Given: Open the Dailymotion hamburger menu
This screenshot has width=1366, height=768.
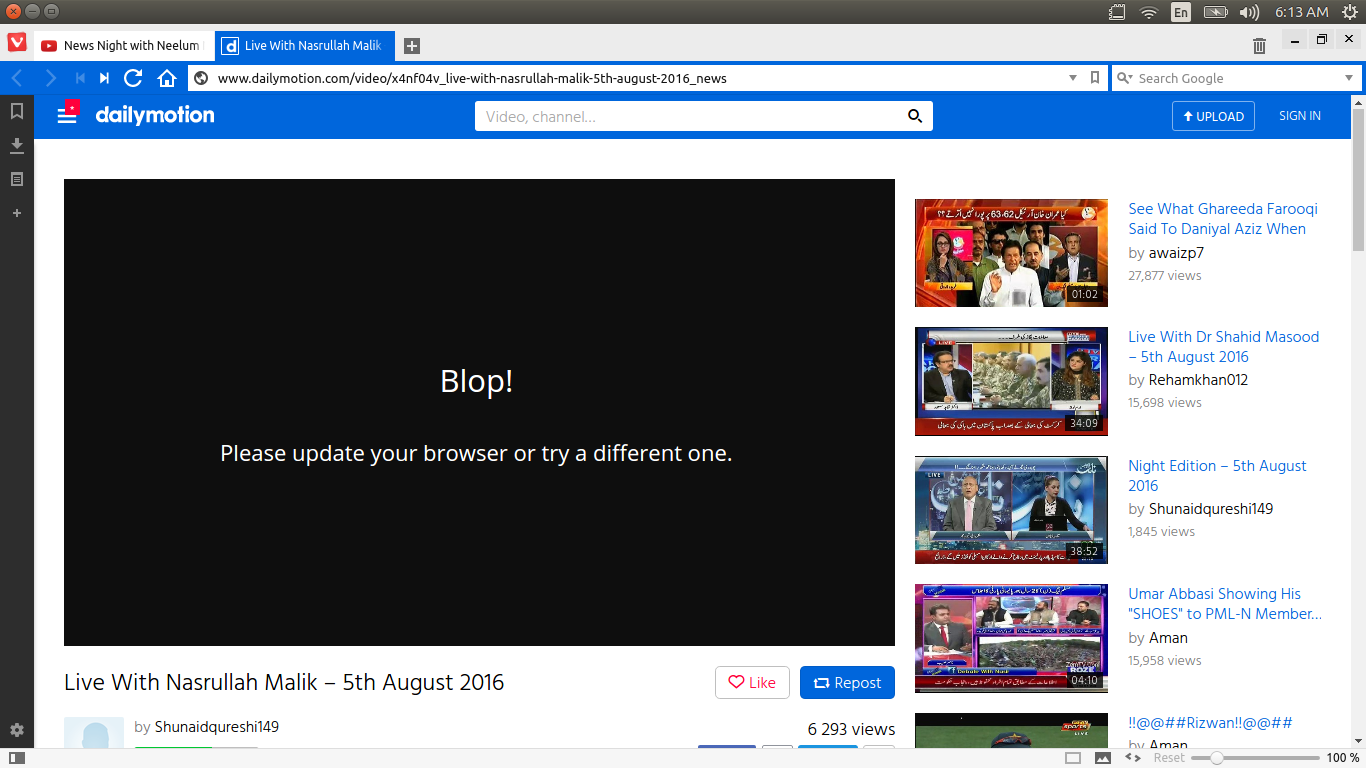Looking at the screenshot, I should click(x=67, y=115).
